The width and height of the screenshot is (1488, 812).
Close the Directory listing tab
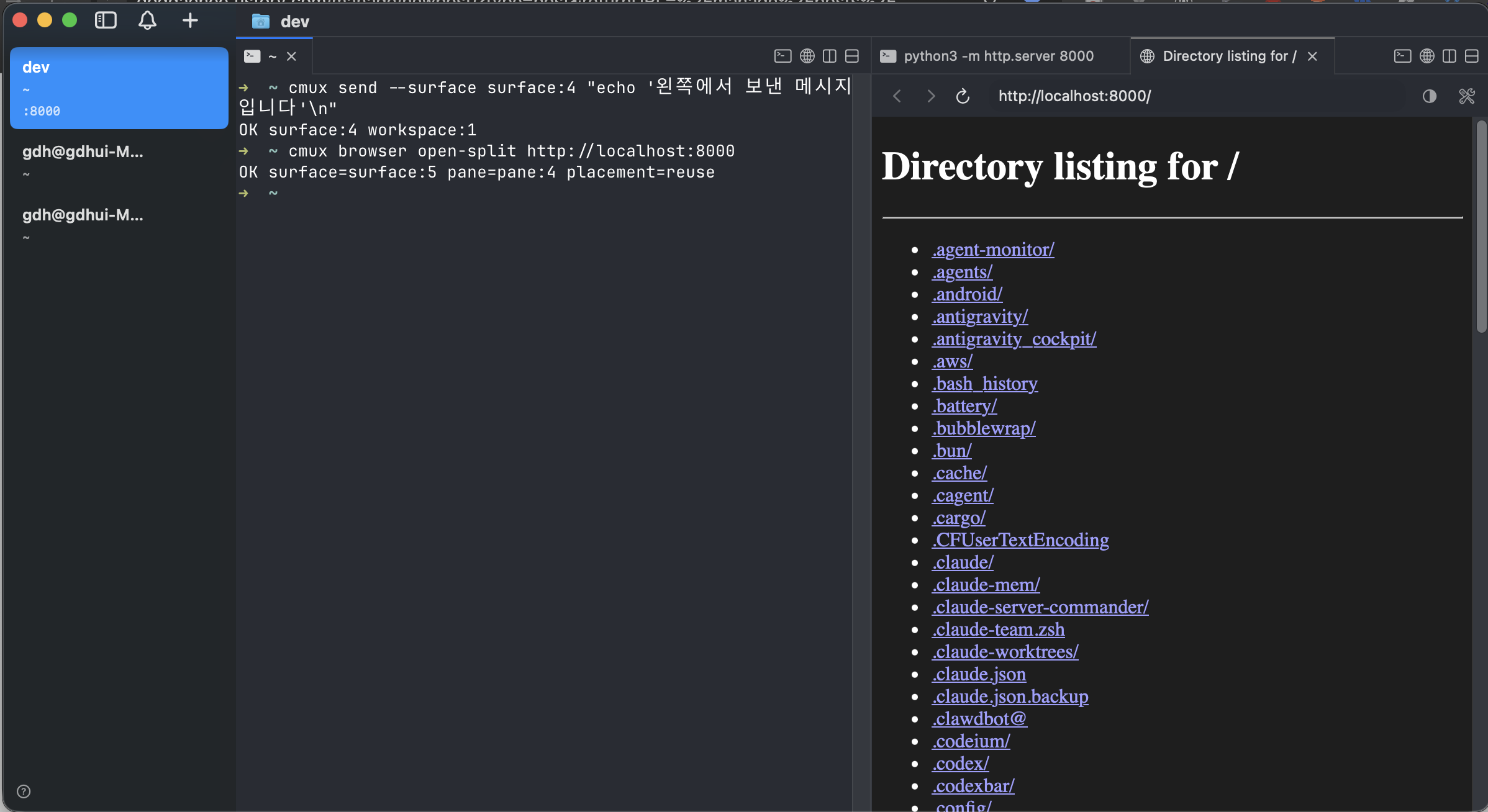[1312, 56]
